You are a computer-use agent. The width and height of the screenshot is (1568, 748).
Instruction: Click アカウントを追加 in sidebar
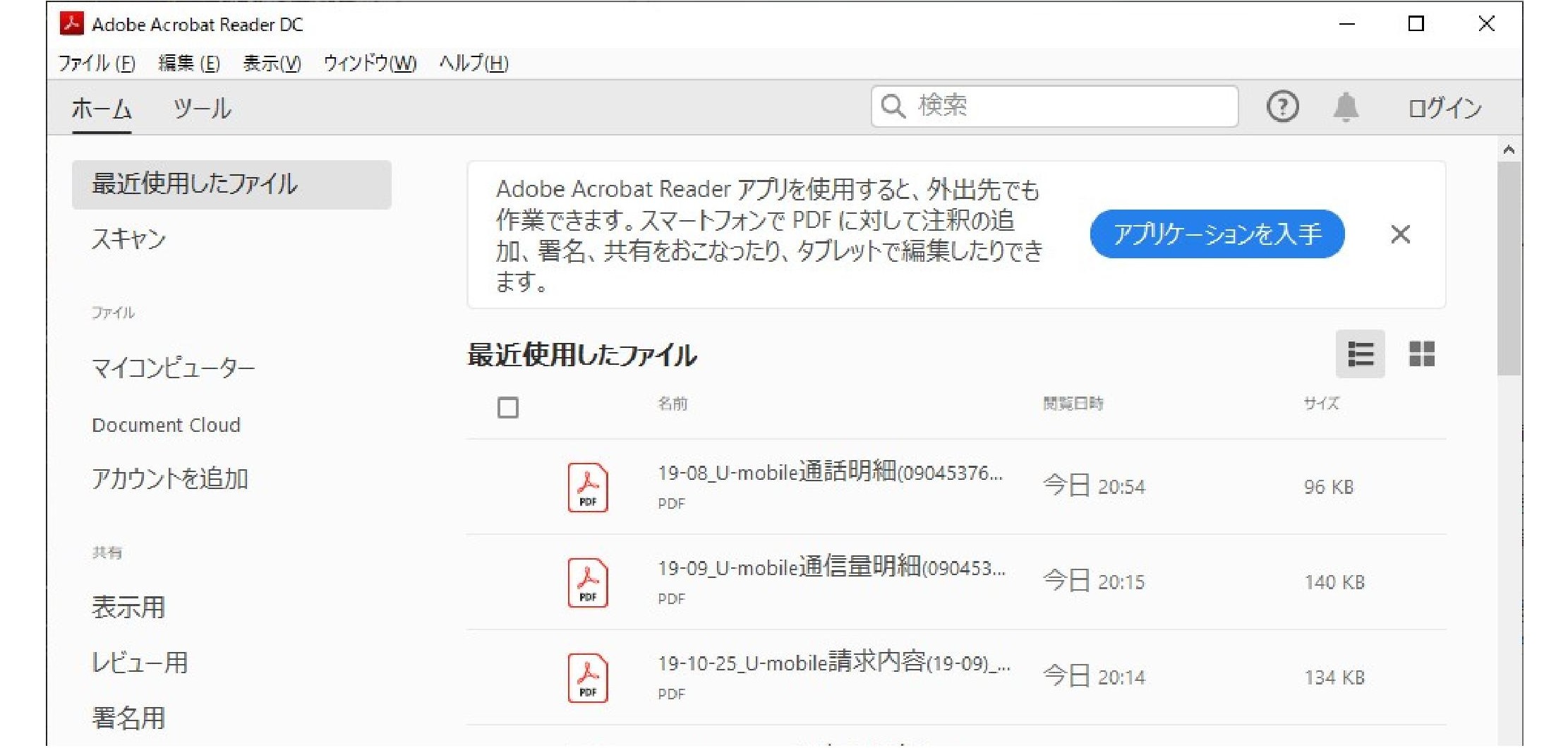pos(169,478)
